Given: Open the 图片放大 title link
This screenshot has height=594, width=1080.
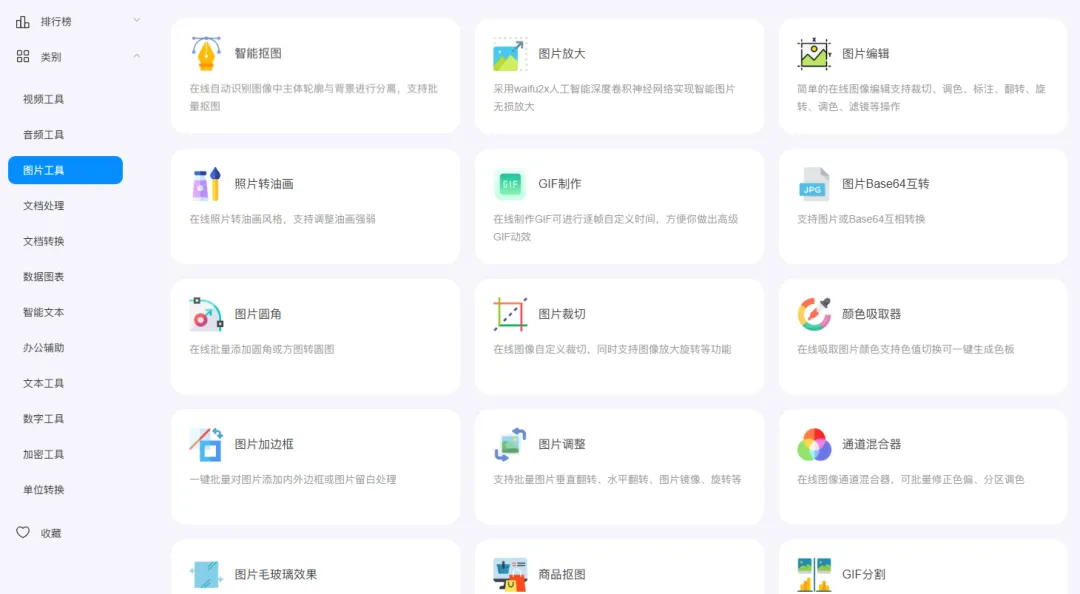Looking at the screenshot, I should [561, 54].
